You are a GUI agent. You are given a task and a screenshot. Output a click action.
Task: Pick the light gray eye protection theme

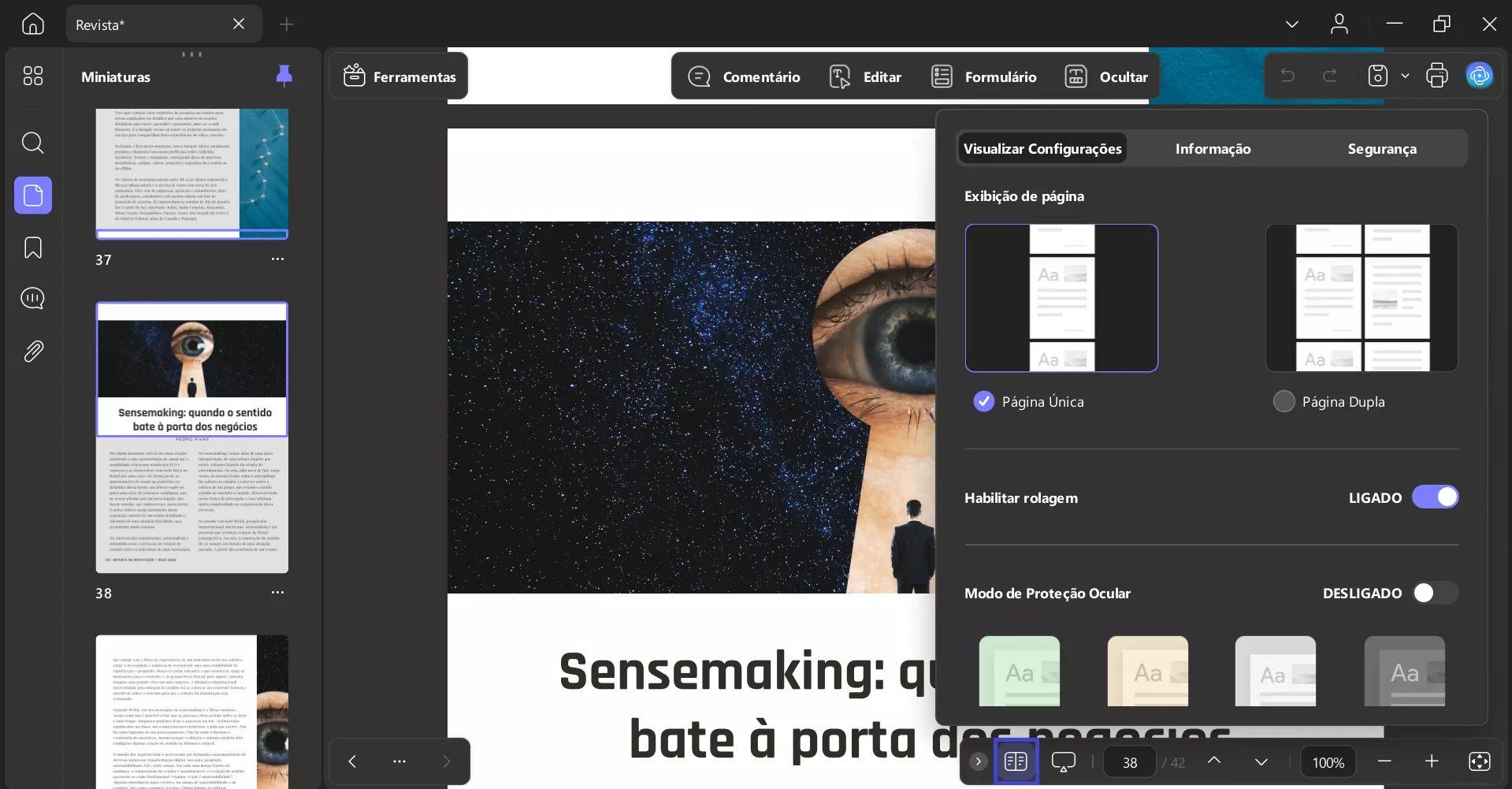(1276, 671)
